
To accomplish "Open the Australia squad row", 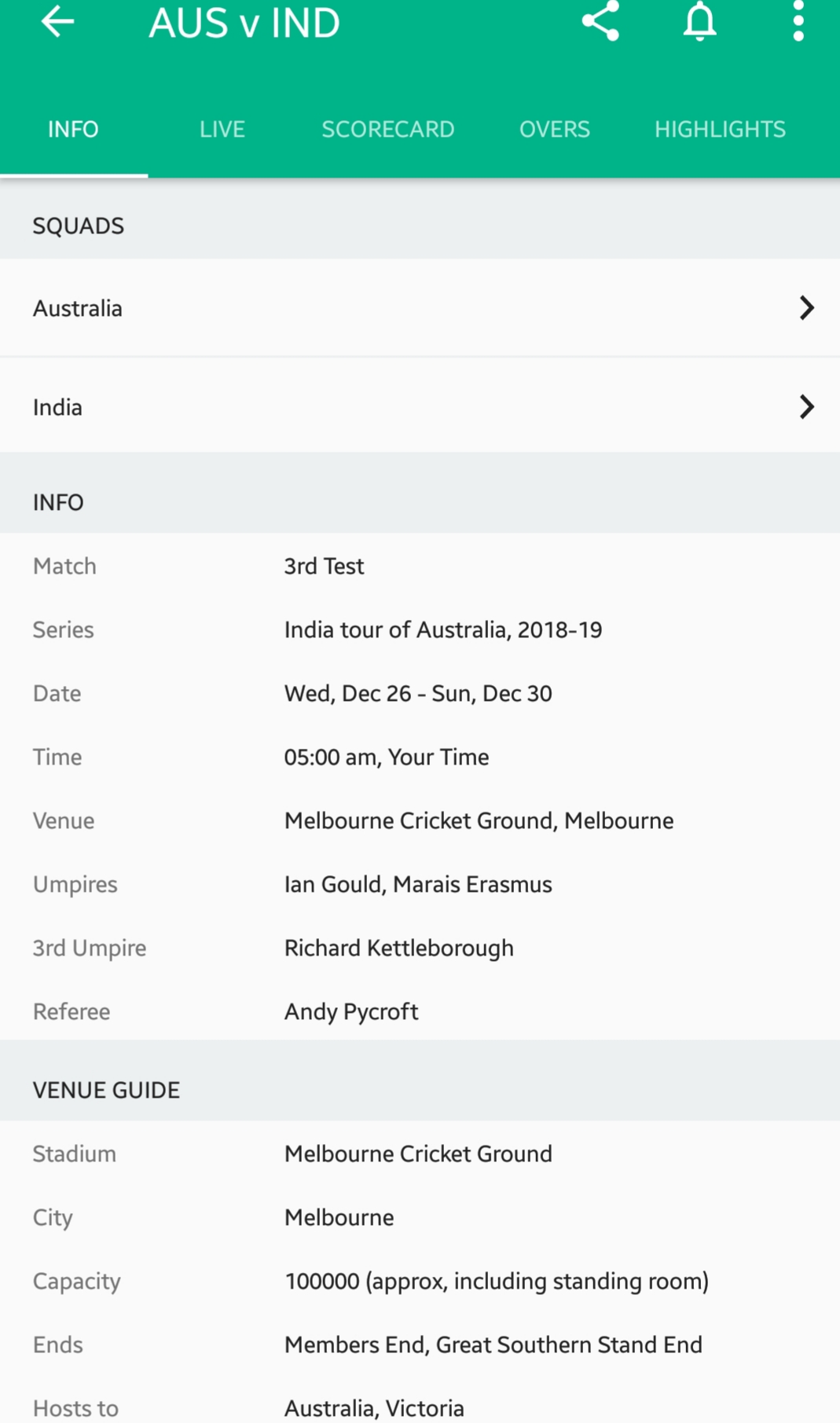I will click(x=420, y=308).
